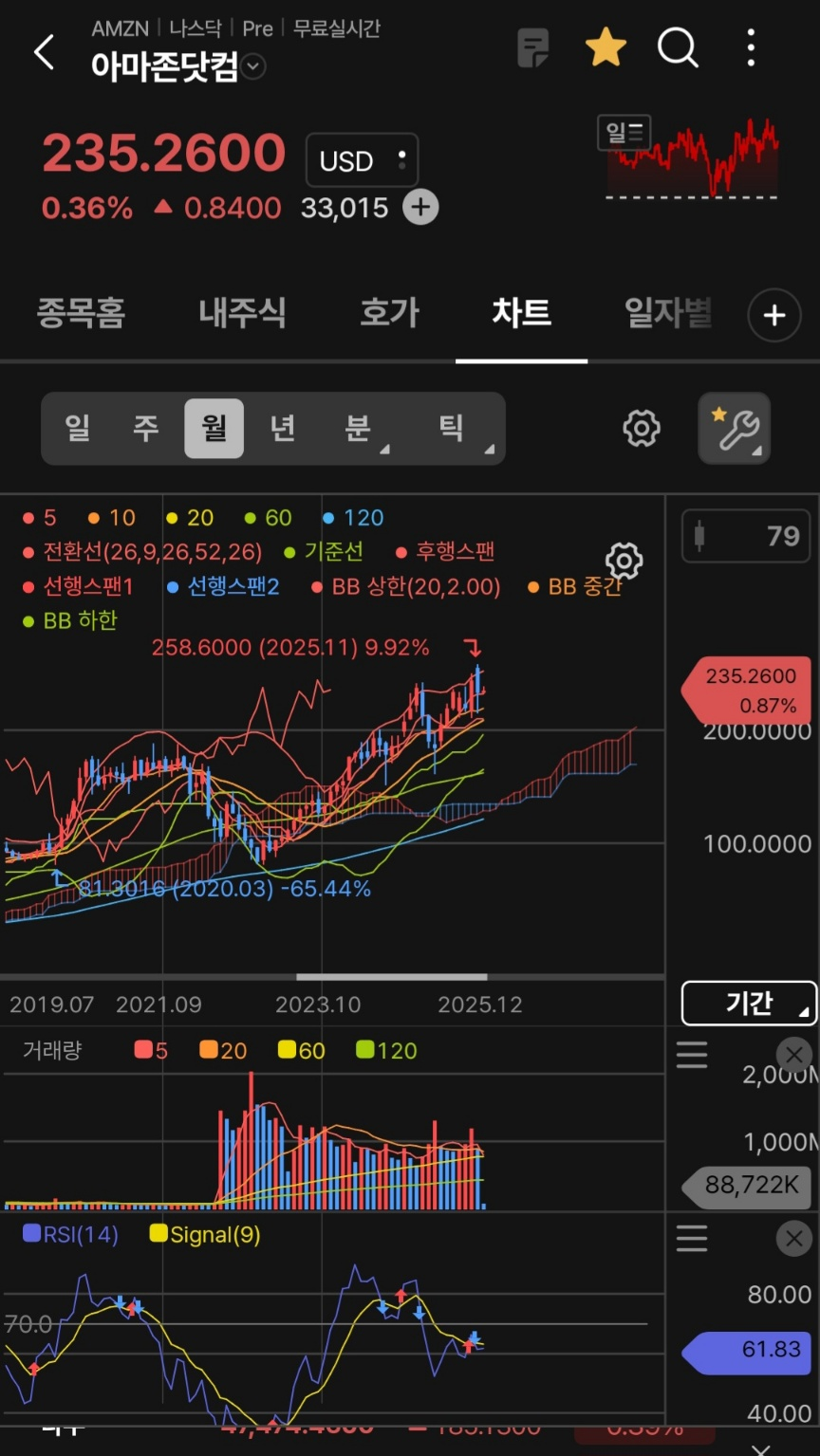820x1456 pixels.
Task: Go back with the left arrow
Action: 44,51
